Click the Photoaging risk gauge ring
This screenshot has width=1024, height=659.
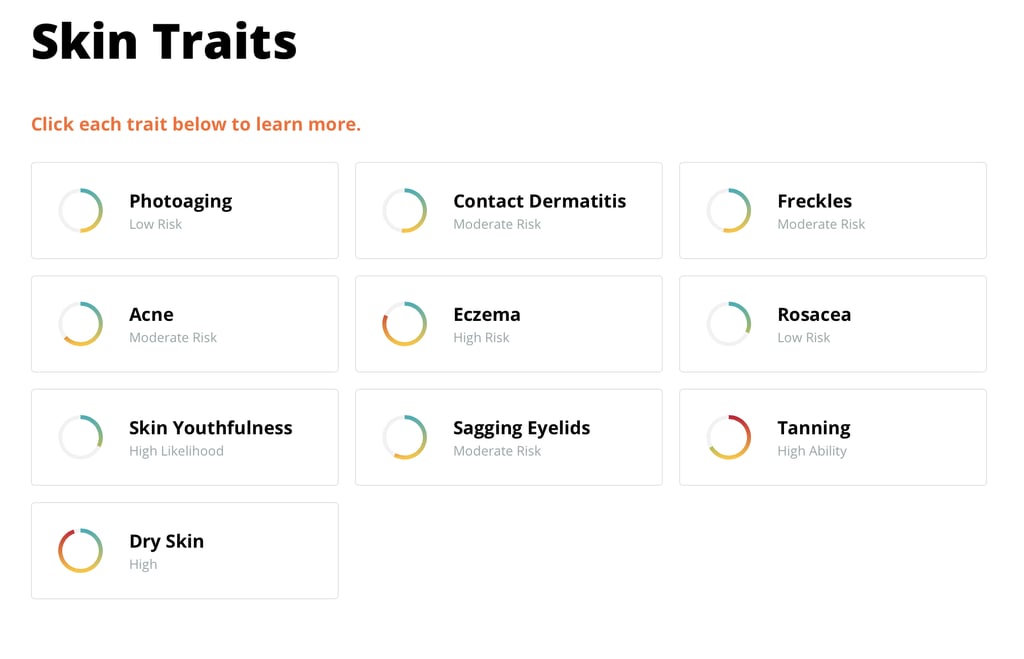tap(80, 210)
